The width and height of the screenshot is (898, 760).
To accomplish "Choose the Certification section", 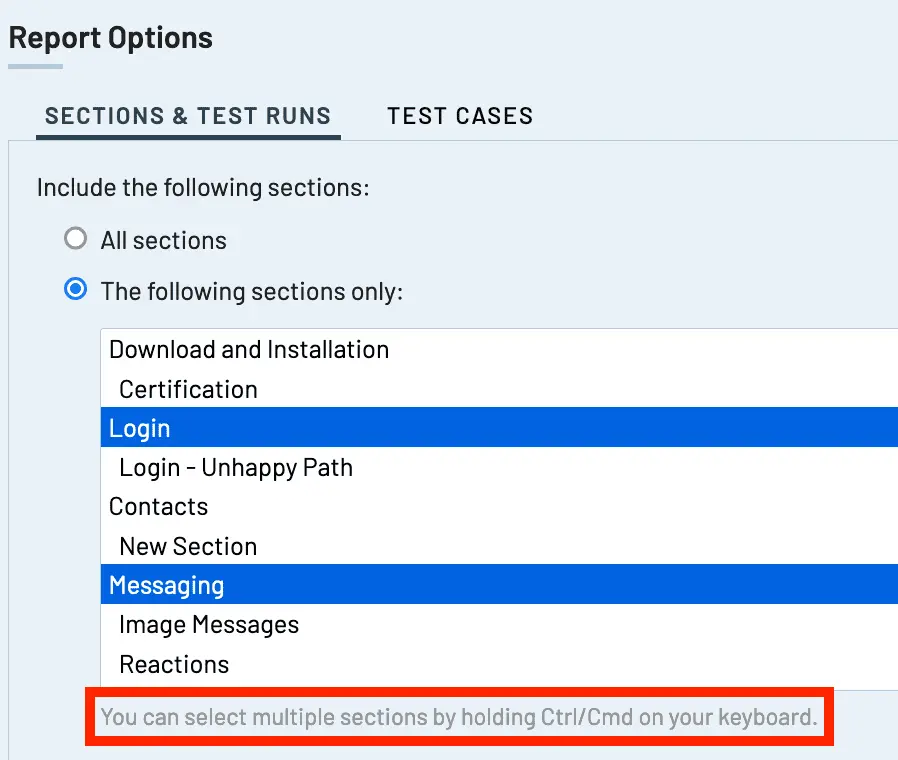I will point(499,389).
